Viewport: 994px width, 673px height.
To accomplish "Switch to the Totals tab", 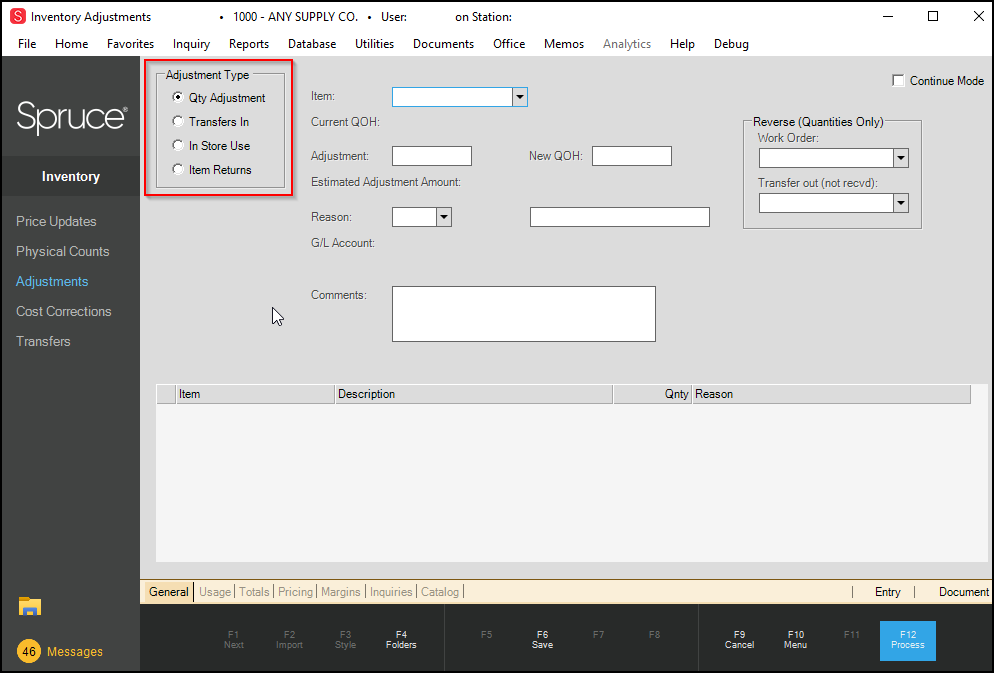I will pos(254,591).
